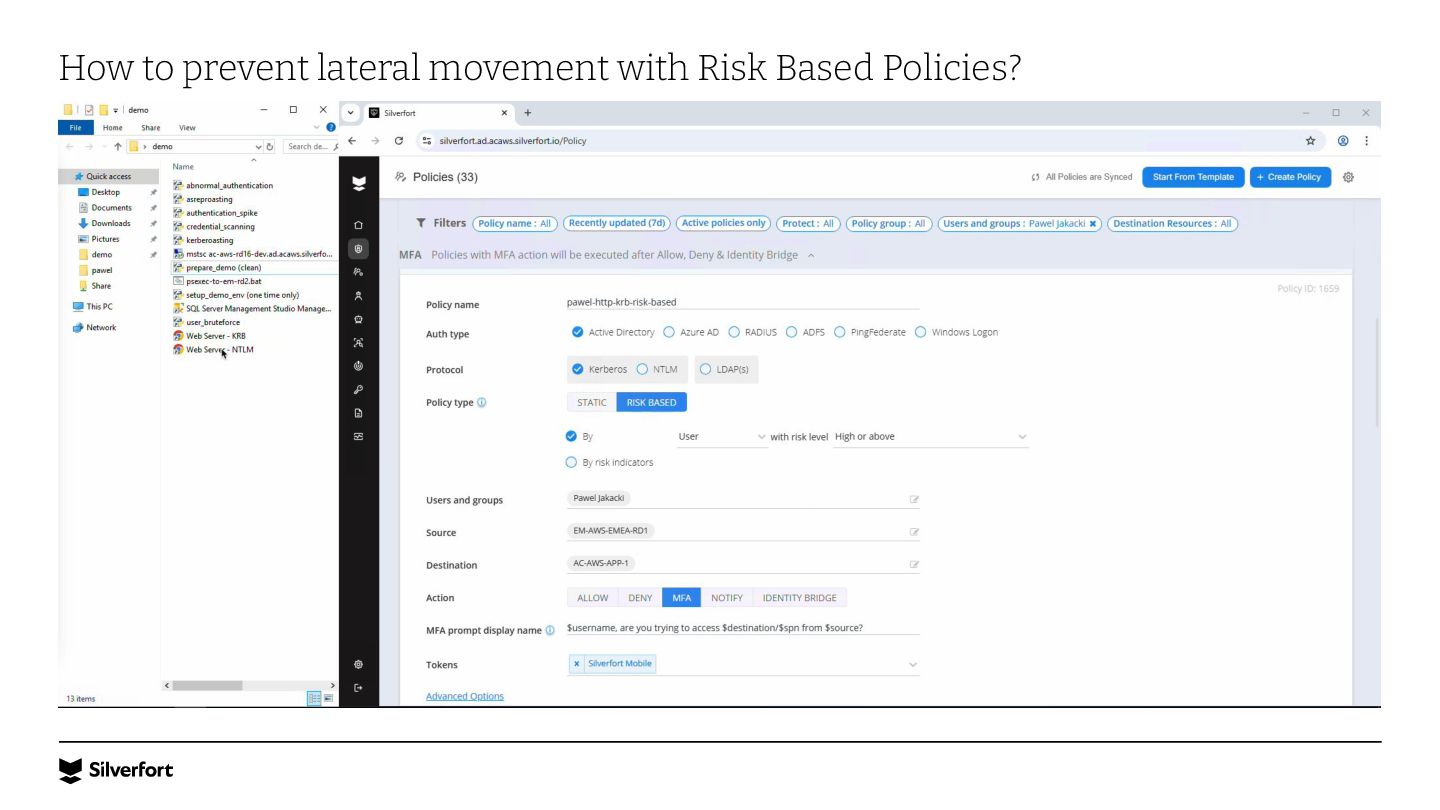Viewport: 1440px width, 810px height.
Task: Click the Silverfort logo atop the sidebar
Action: (x=359, y=184)
